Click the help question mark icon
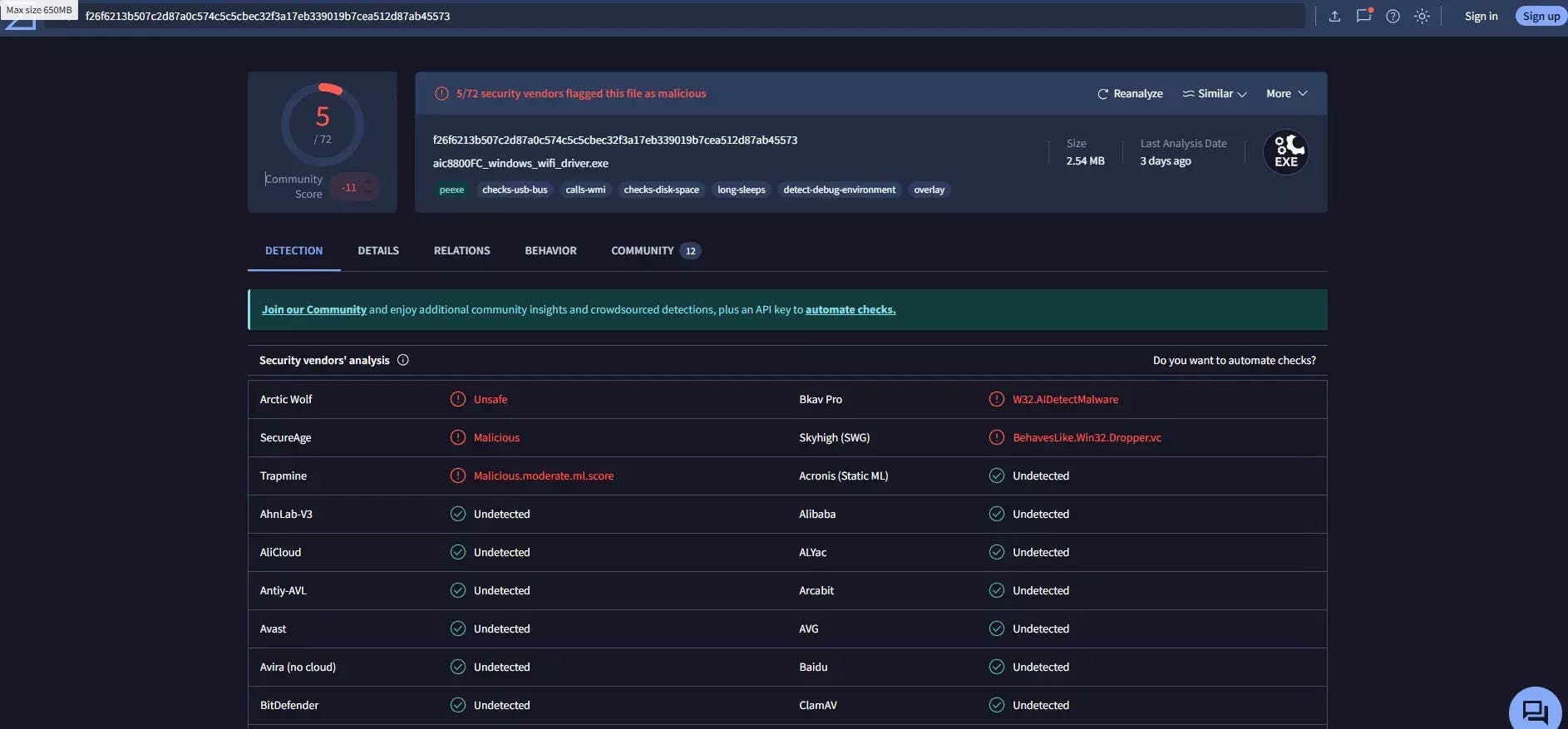The width and height of the screenshot is (1568, 729). coord(1393,17)
